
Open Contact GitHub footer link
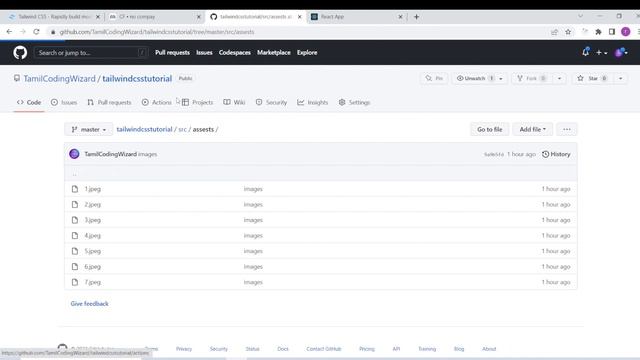(x=324, y=349)
